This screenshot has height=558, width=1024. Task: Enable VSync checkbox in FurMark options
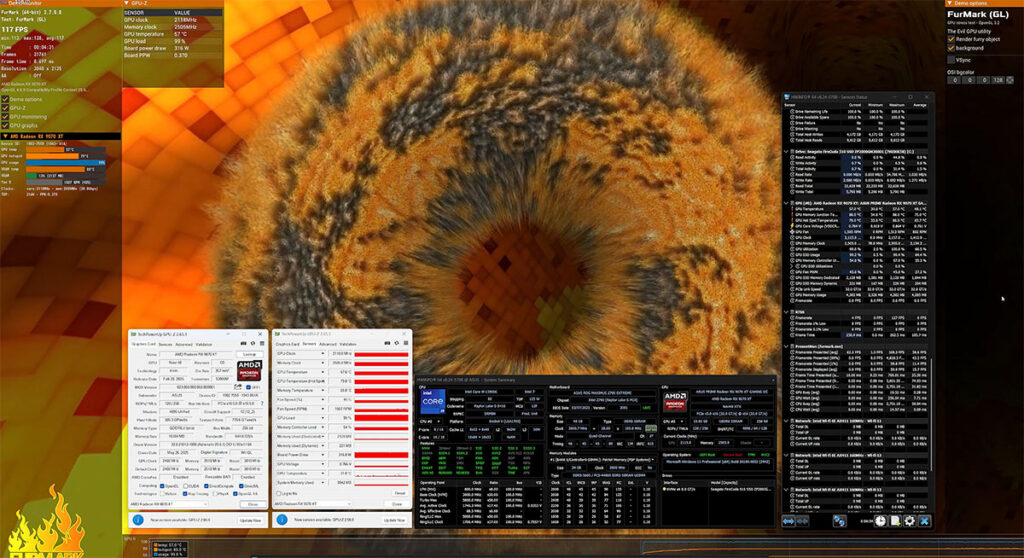951,59
